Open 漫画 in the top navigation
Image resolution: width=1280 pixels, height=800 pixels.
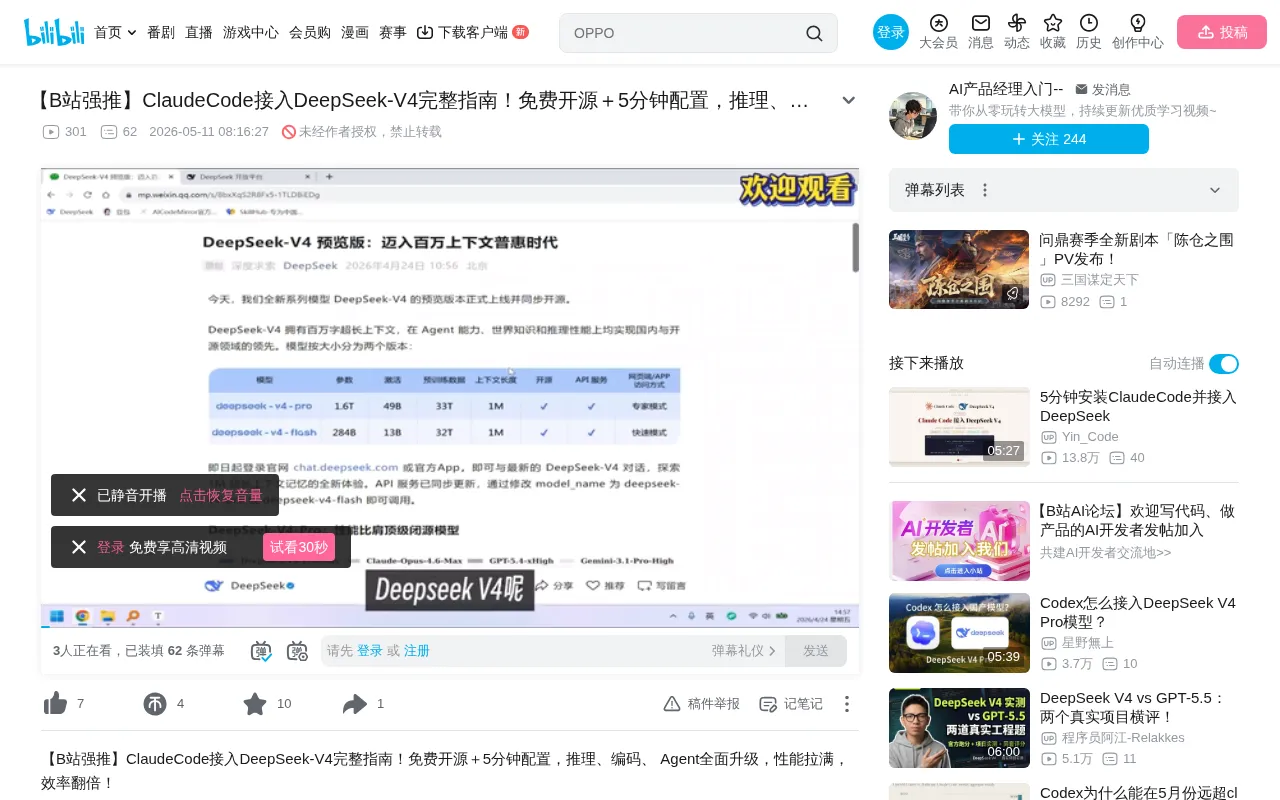point(355,32)
